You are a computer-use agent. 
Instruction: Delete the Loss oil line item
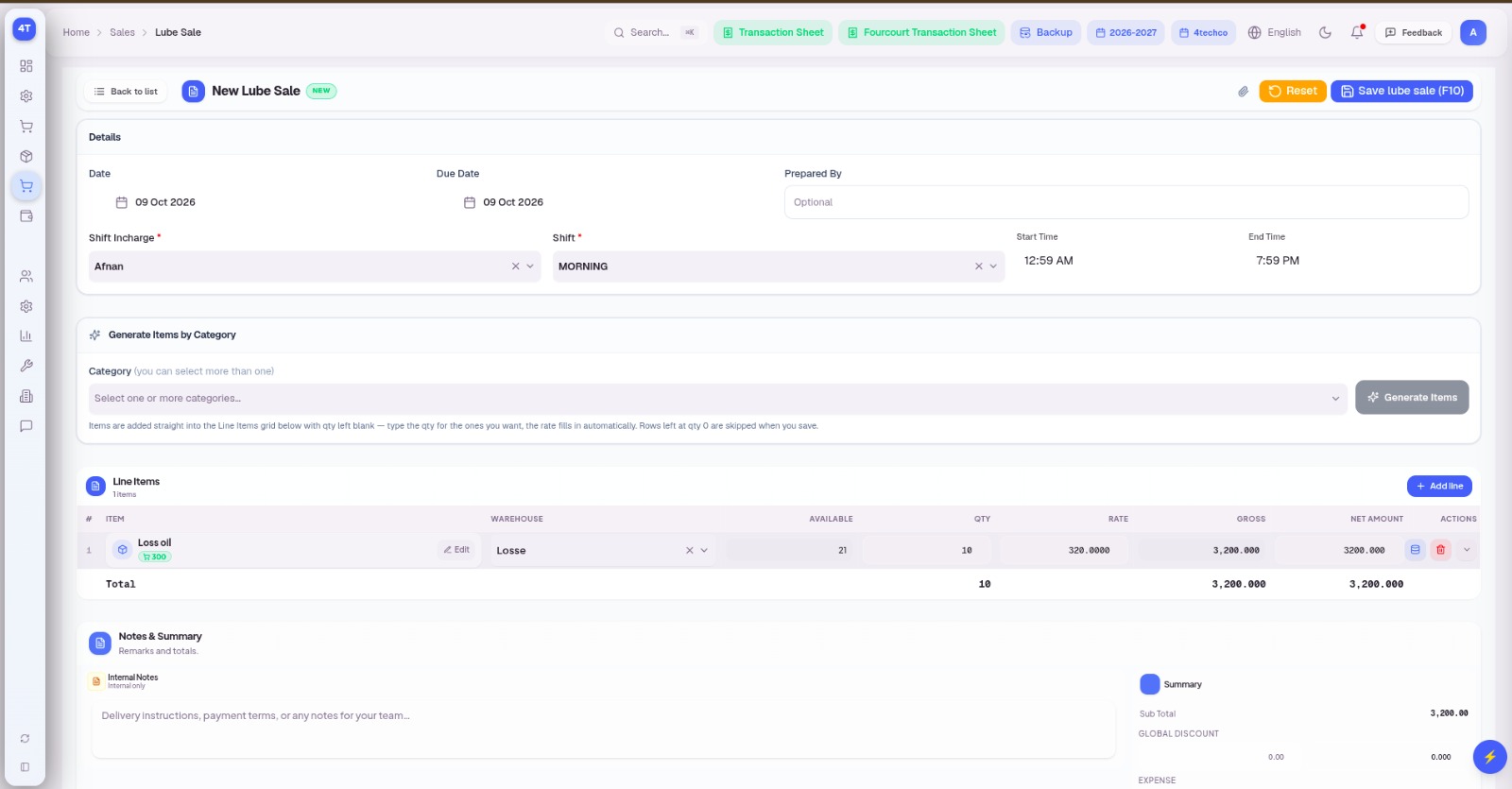tap(1440, 550)
